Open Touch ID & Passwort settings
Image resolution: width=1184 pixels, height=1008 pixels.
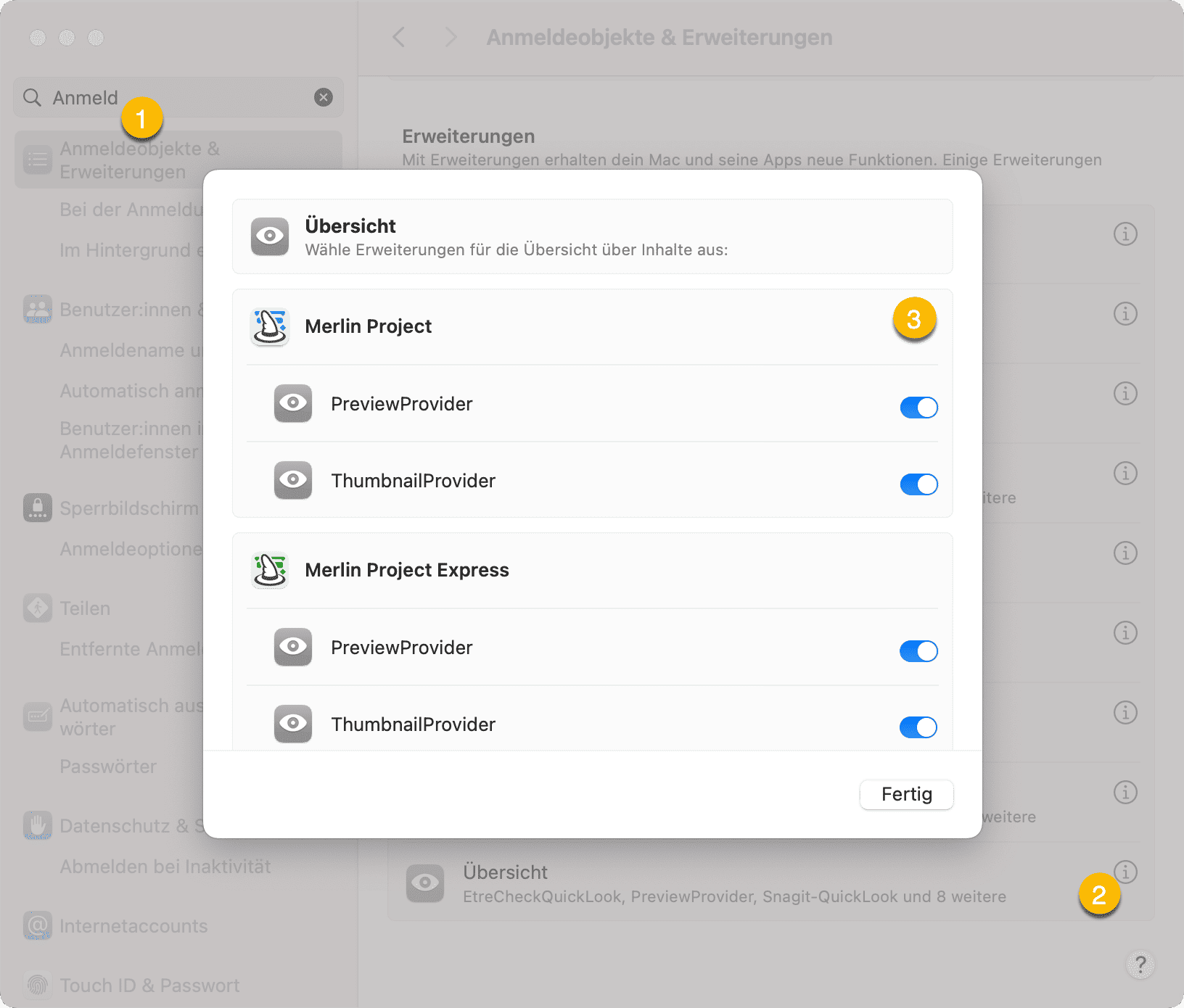pos(149,986)
